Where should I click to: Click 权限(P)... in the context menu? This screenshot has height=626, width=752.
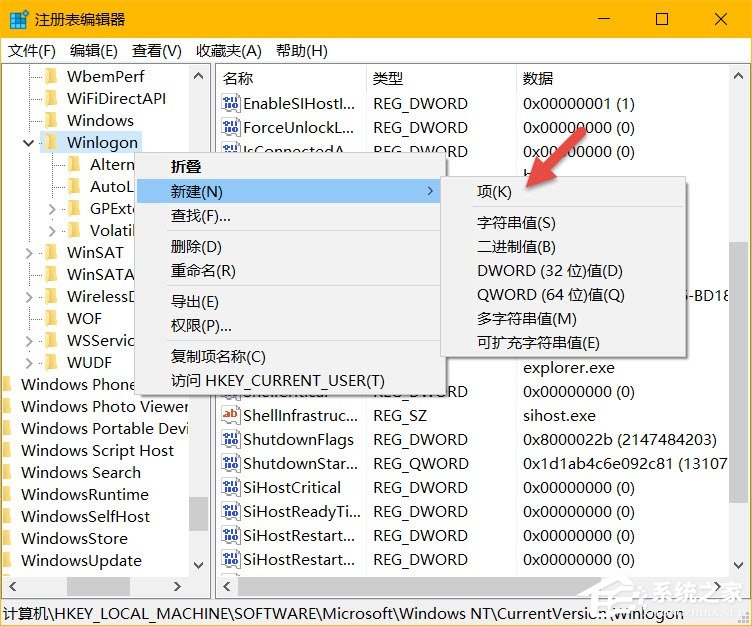pos(201,325)
